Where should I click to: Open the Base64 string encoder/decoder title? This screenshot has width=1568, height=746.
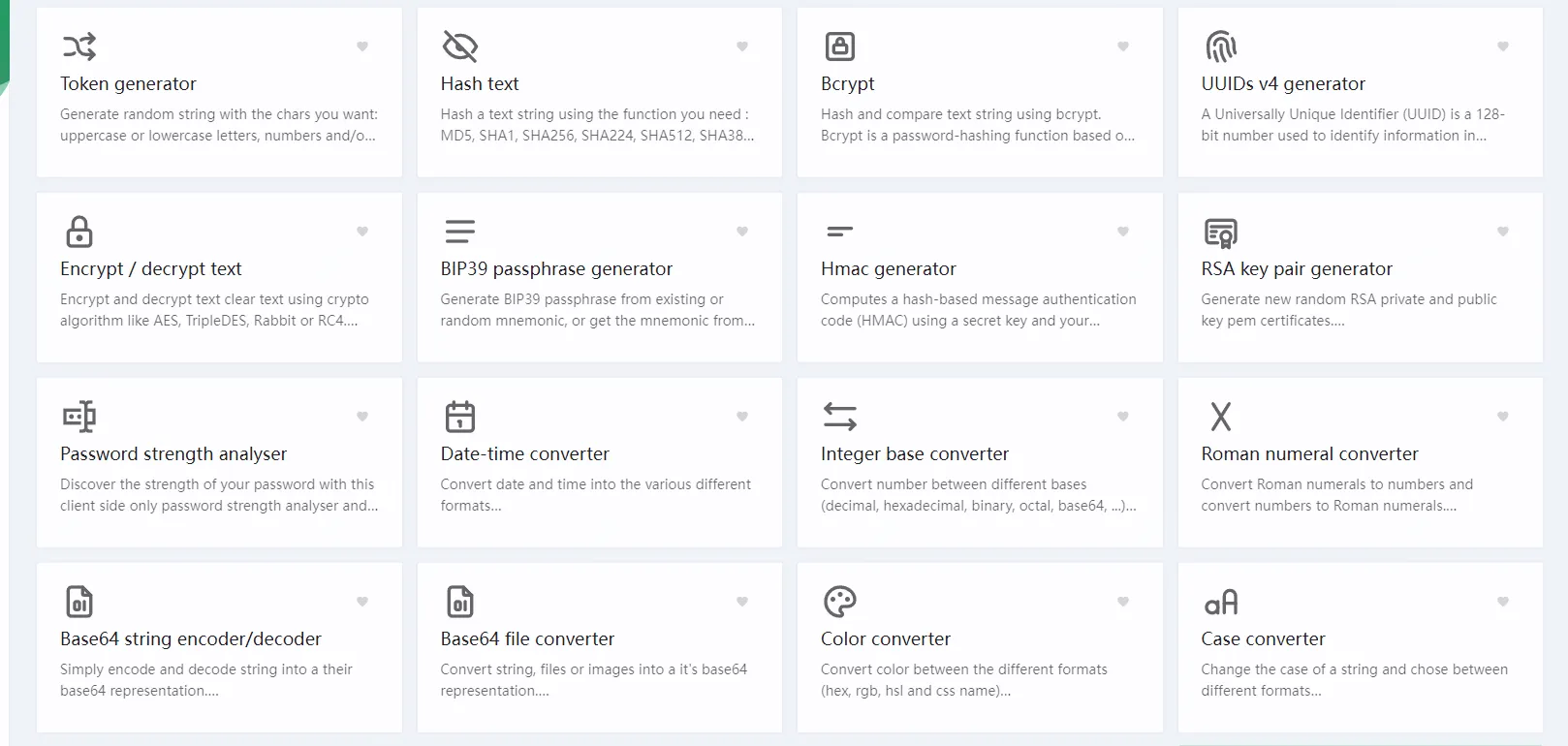tap(191, 639)
